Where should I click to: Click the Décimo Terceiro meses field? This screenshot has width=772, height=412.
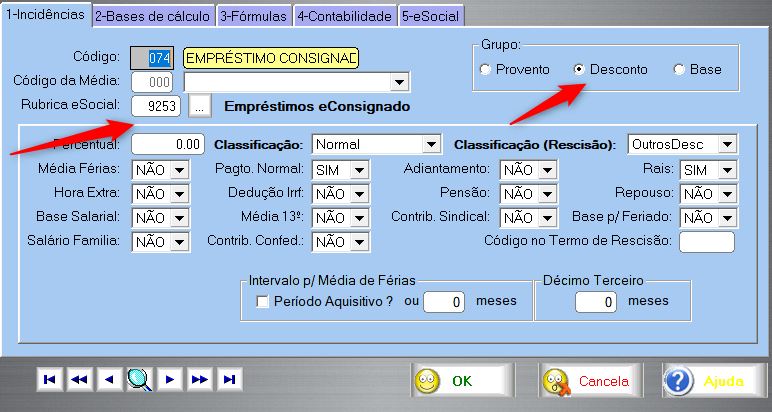point(596,302)
